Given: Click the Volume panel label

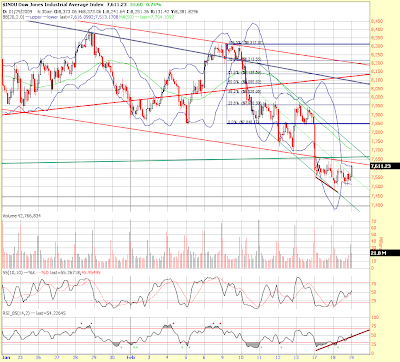Looking at the screenshot, I should coord(22,216).
